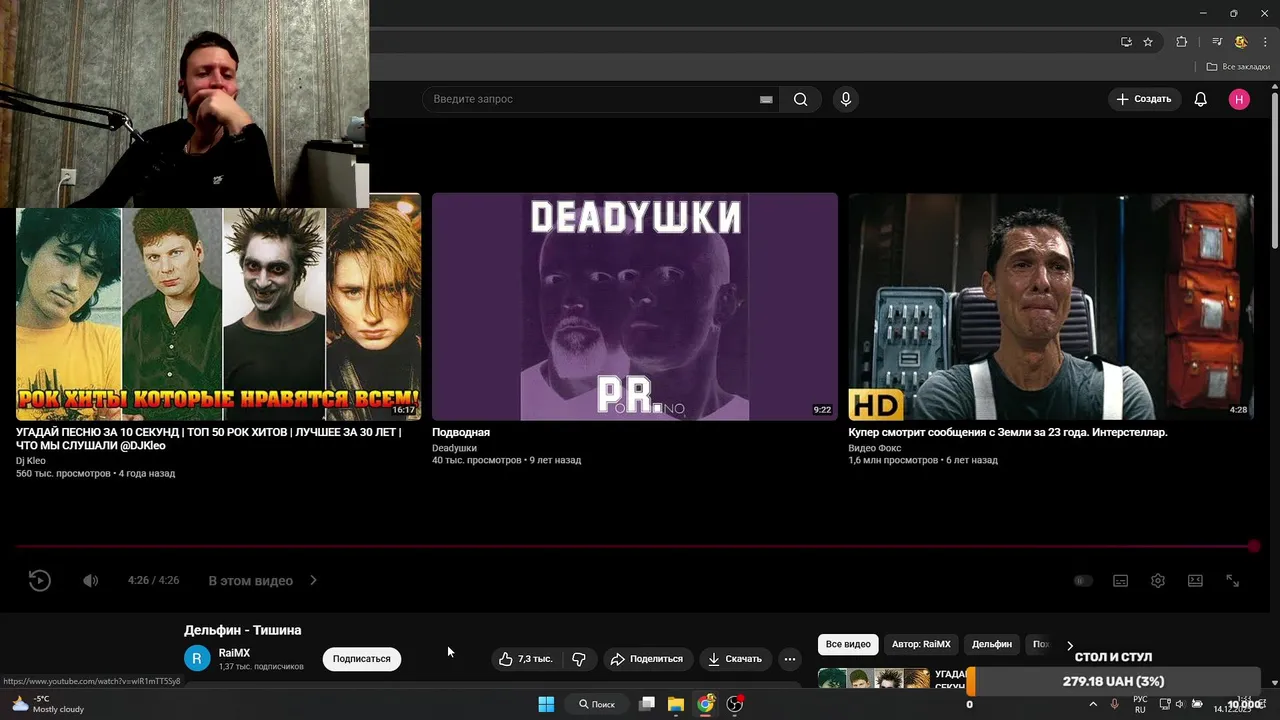1280x720 pixels.
Task: Open player settings gear
Action: coord(1158,580)
